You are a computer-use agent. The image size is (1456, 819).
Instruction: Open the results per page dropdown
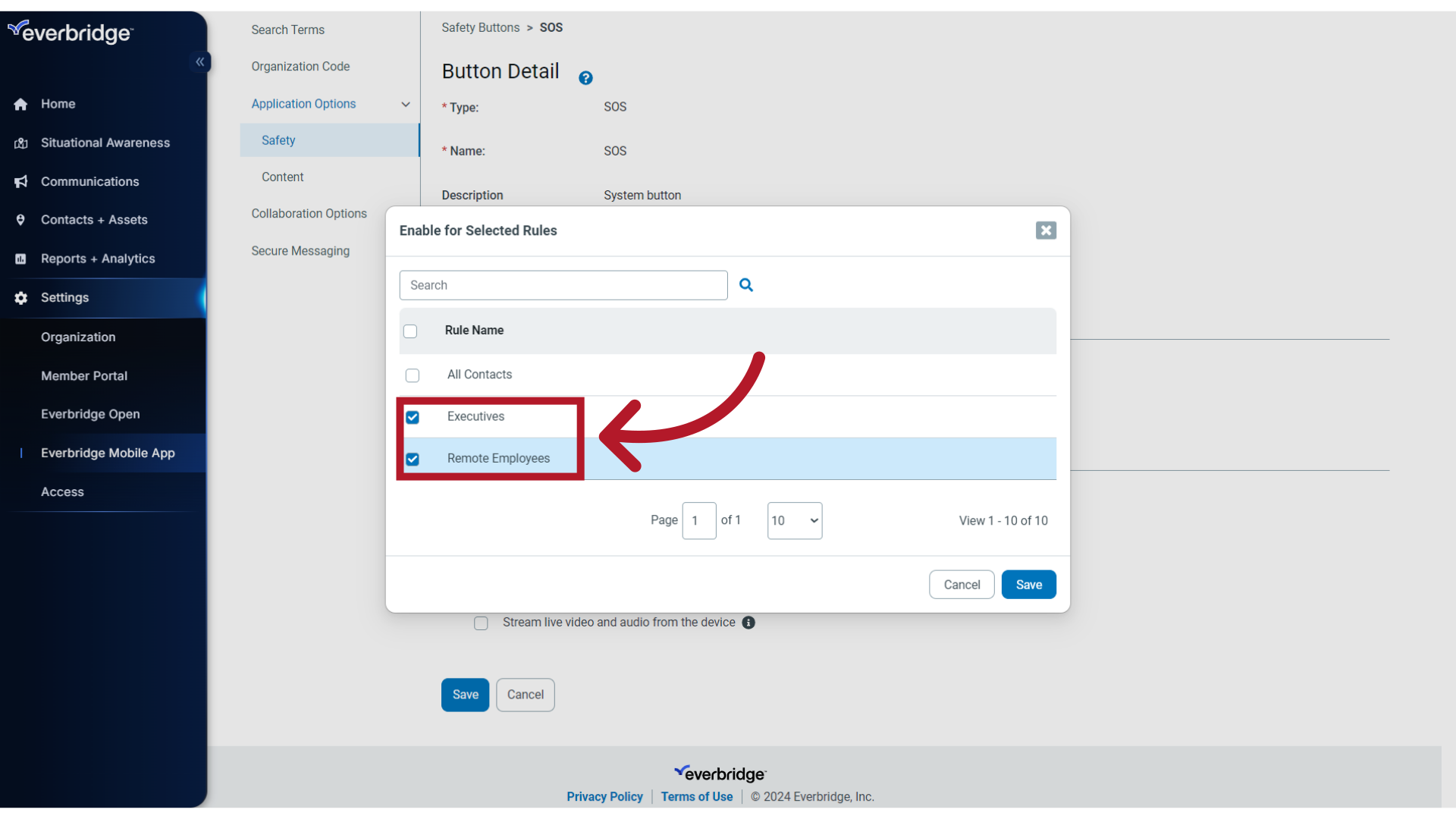pyautogui.click(x=794, y=521)
